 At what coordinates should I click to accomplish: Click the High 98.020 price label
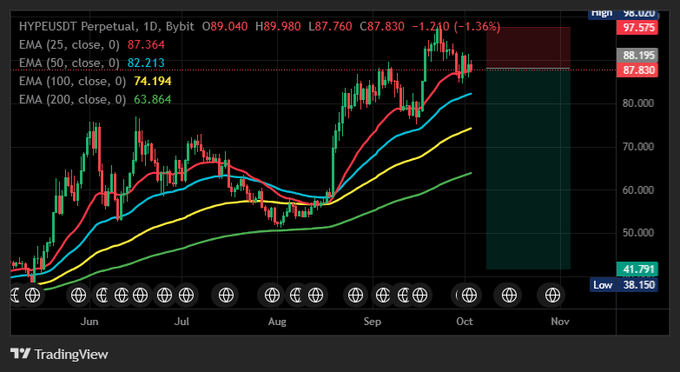pos(623,14)
